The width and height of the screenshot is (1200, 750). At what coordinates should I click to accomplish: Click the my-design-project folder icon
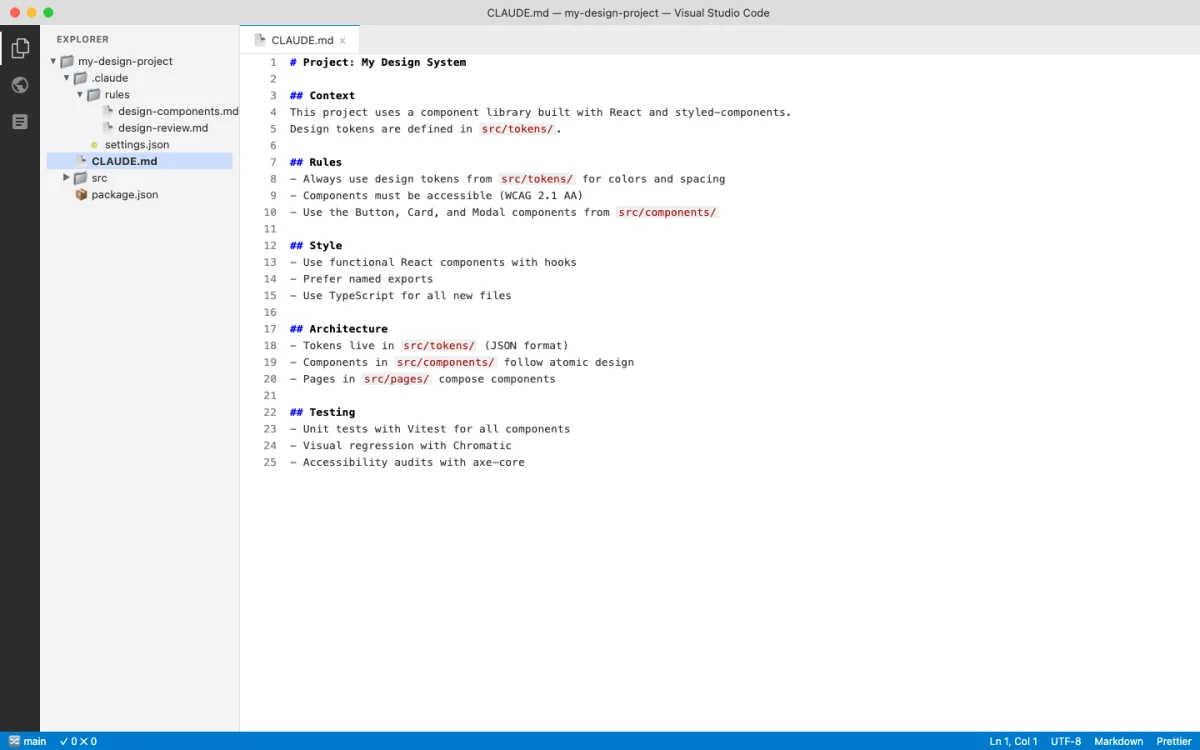coord(67,61)
